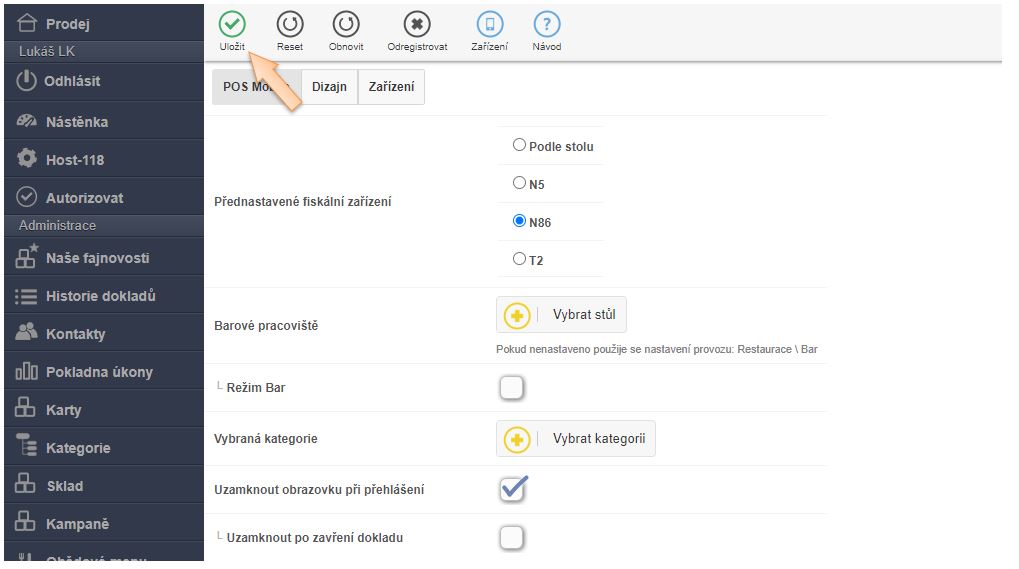Switch to the Zařízení tab
Viewport: 1019px width, 569px height.
391,87
